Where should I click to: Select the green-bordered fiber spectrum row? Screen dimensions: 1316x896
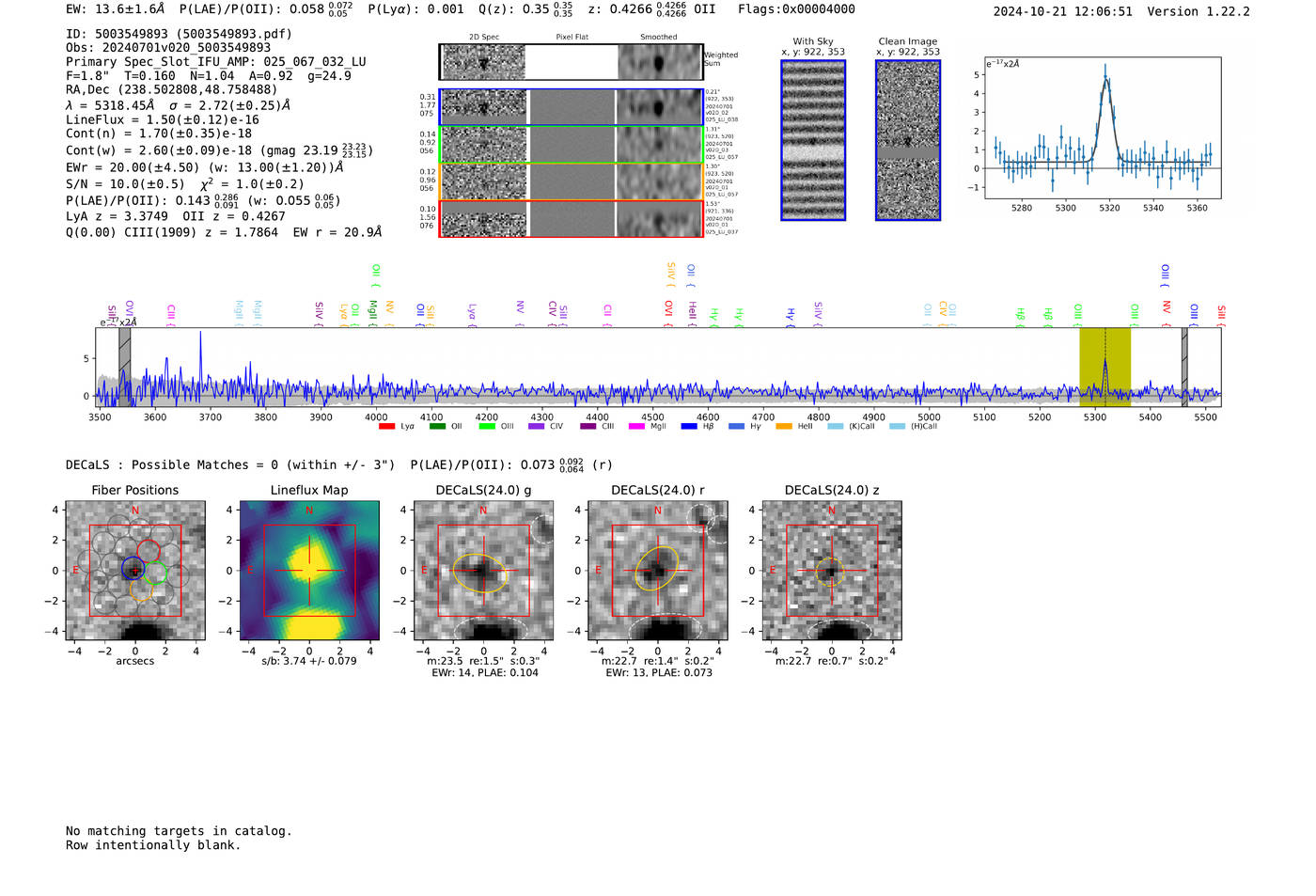pyautogui.click(x=572, y=145)
